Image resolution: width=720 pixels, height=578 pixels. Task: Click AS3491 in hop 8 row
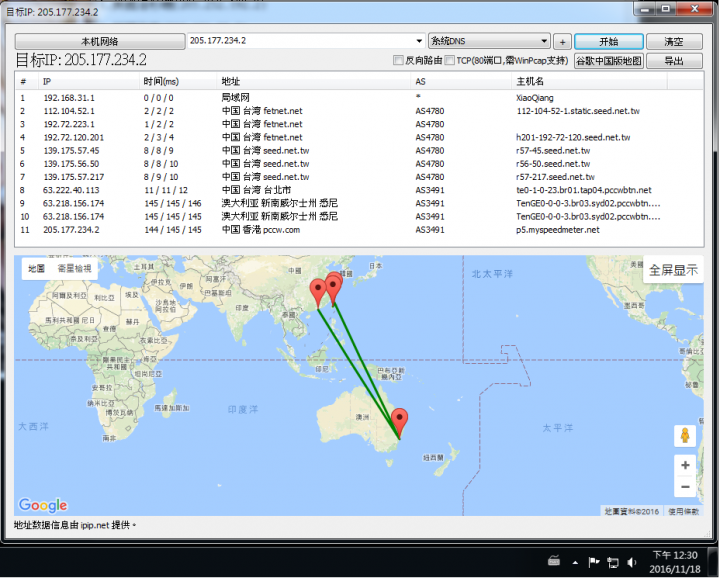tap(430, 190)
